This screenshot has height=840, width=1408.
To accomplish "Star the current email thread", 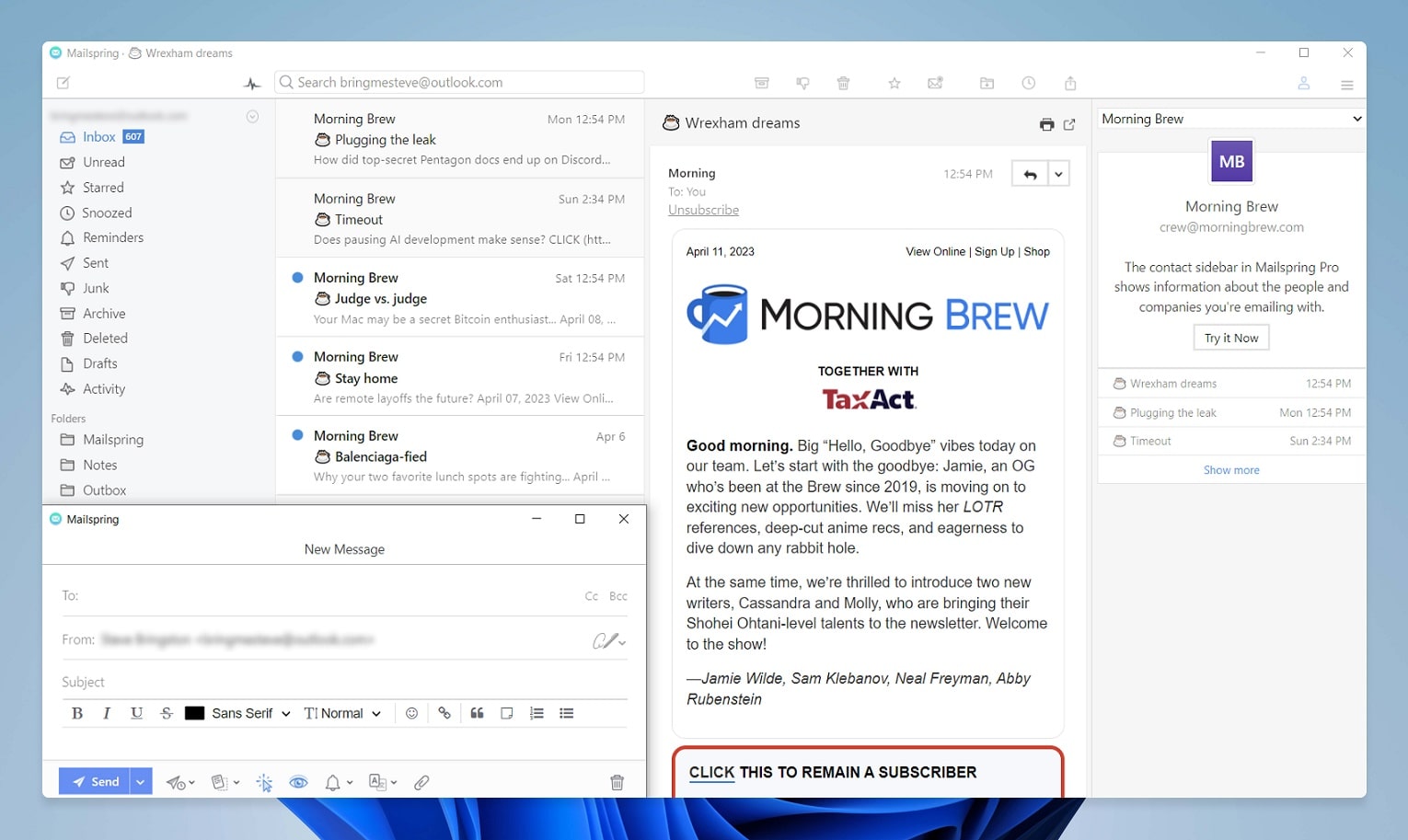I will 894,83.
